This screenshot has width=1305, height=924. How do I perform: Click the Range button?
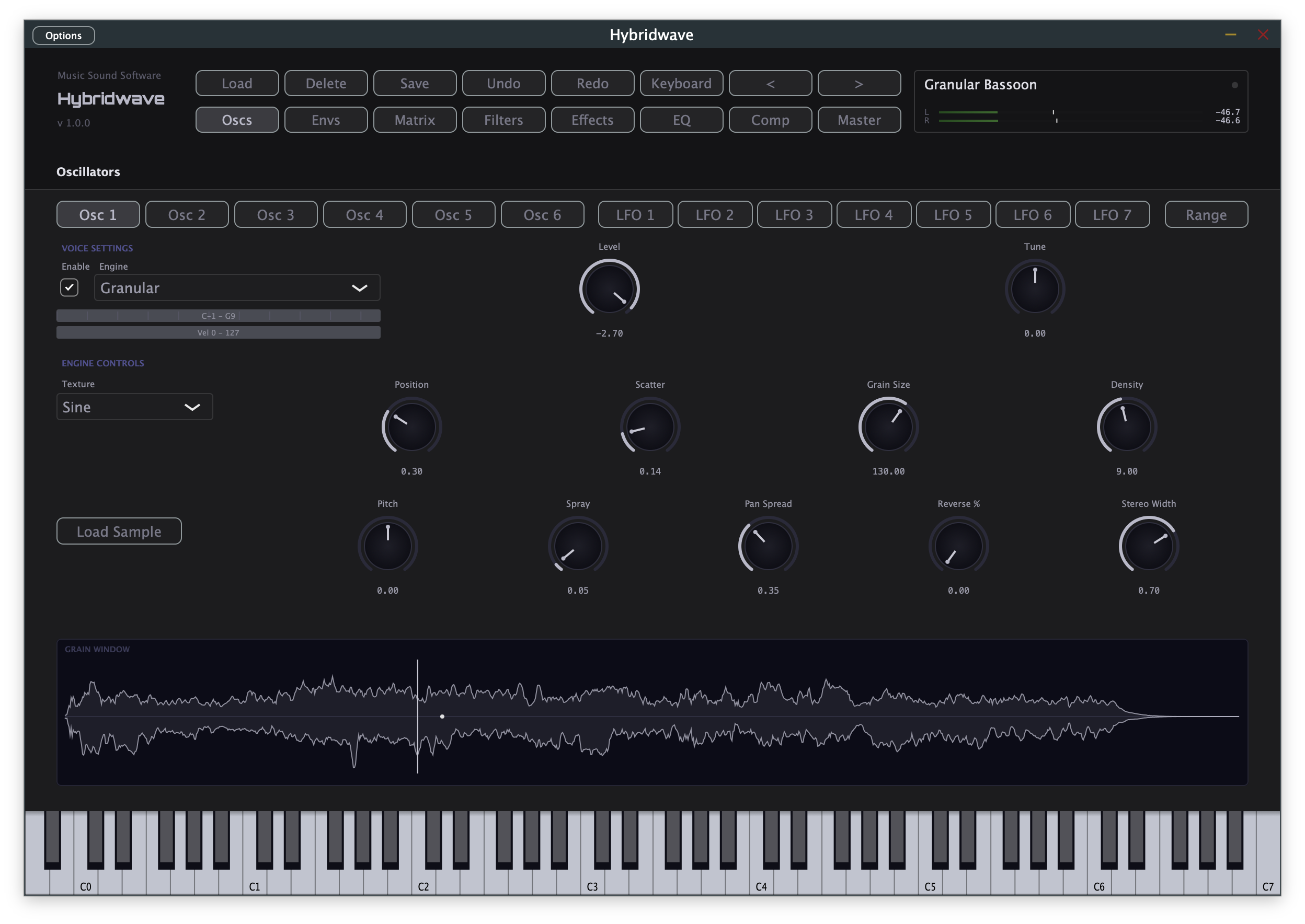tap(1206, 214)
